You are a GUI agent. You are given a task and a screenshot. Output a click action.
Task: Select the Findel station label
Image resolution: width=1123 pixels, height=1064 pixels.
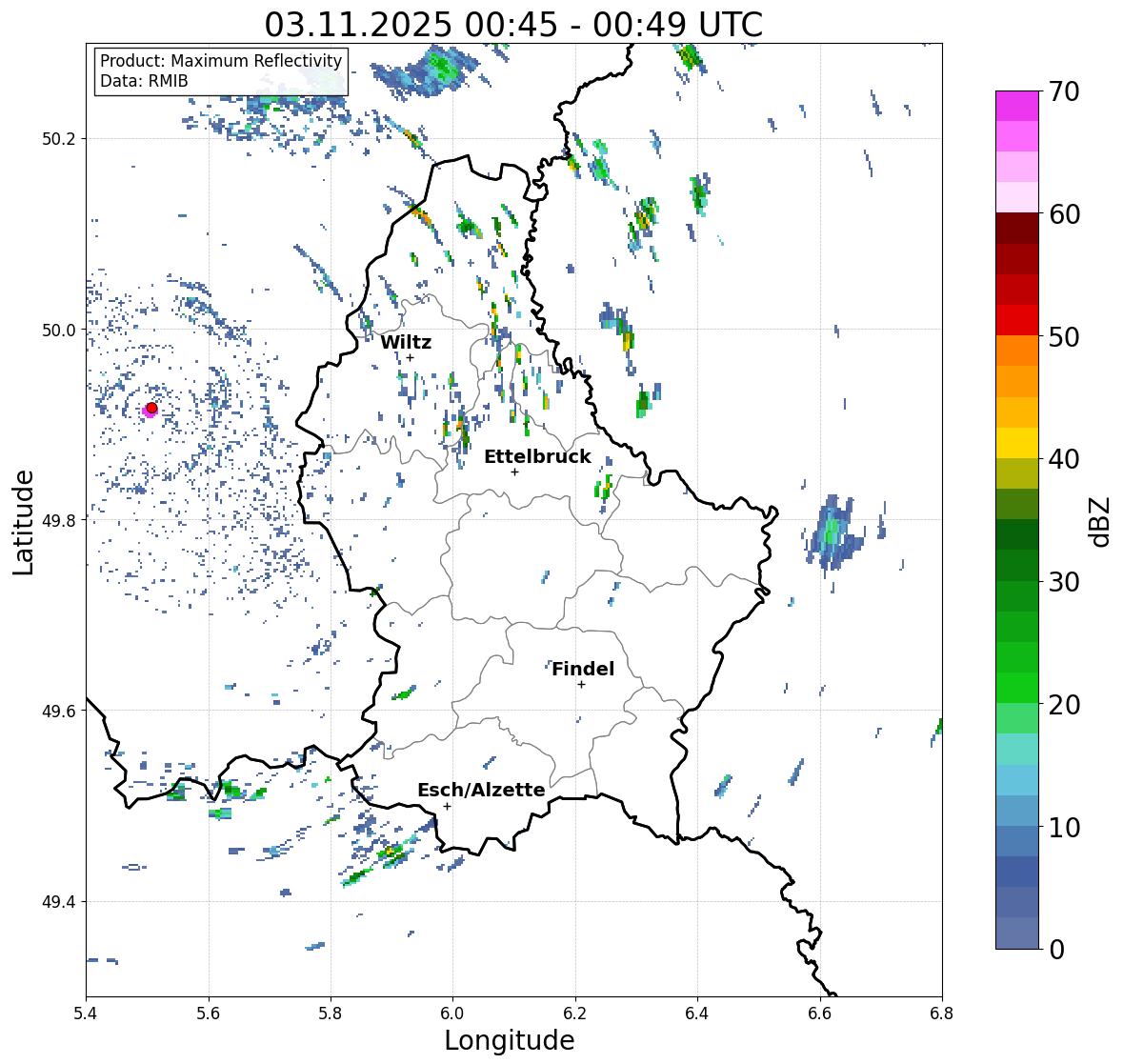583,669
